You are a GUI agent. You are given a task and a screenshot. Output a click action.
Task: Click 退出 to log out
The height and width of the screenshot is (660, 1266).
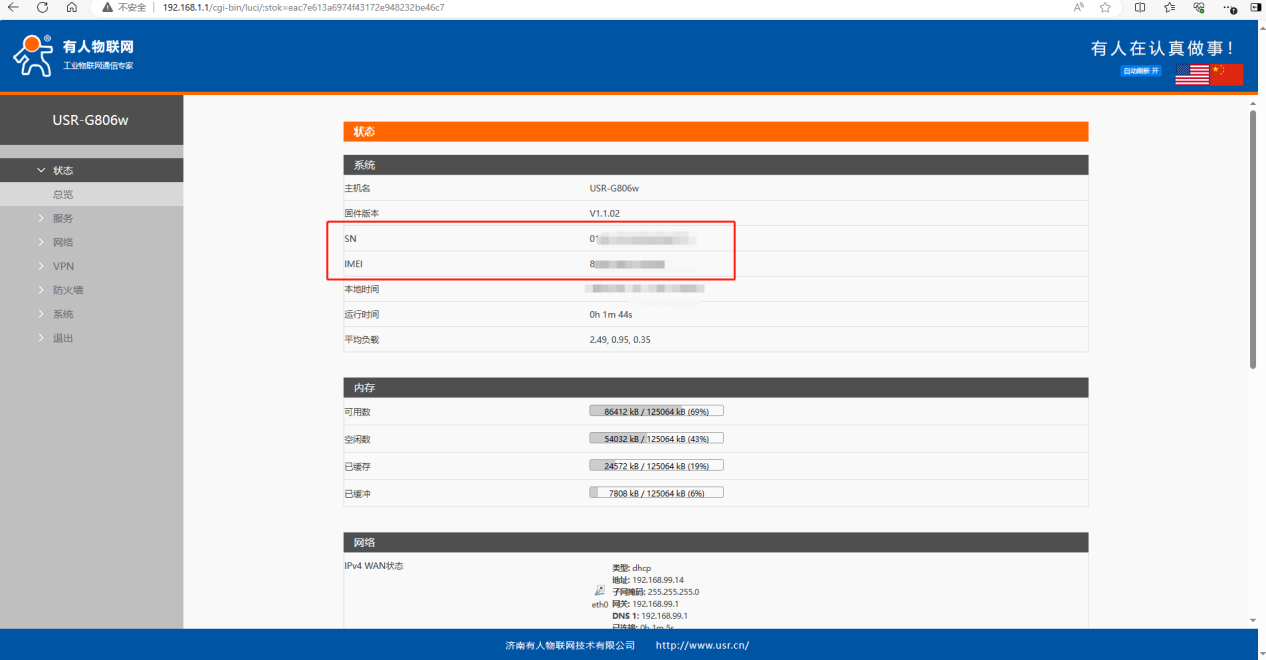pos(62,338)
